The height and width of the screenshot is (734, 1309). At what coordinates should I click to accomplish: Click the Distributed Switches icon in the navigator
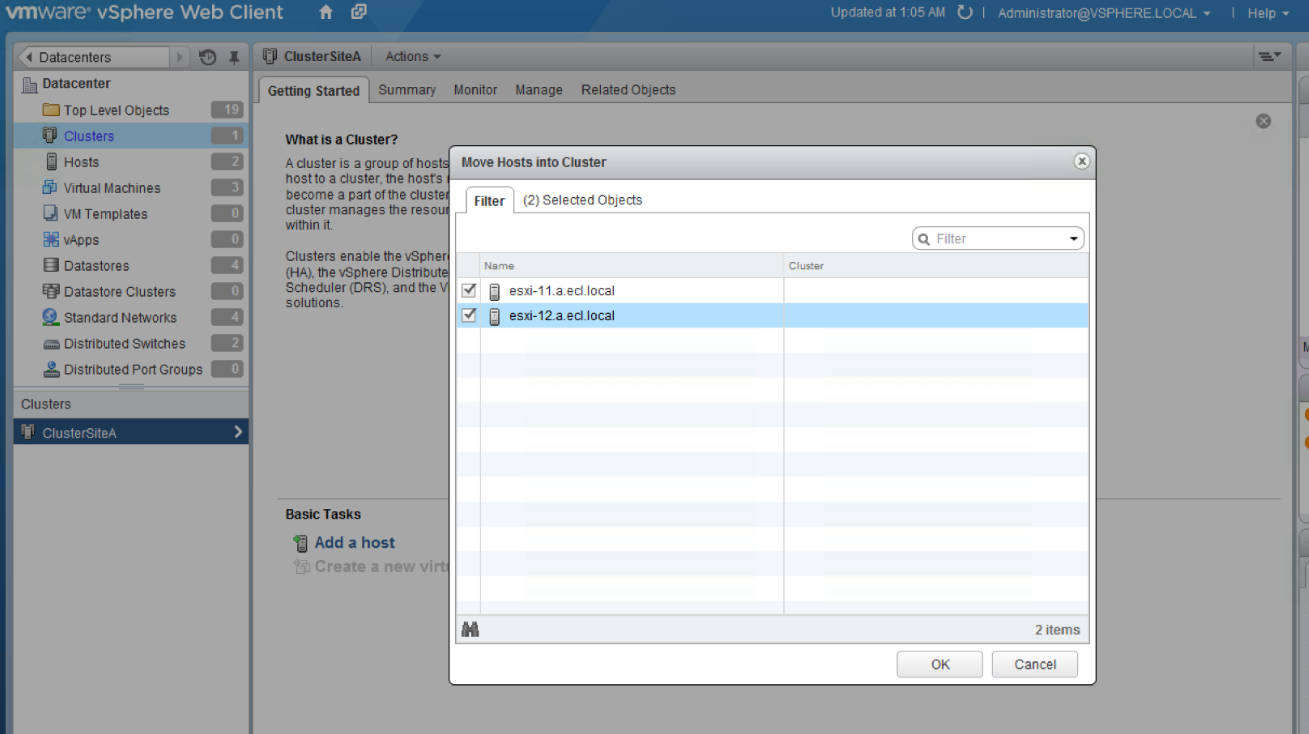[x=51, y=344]
